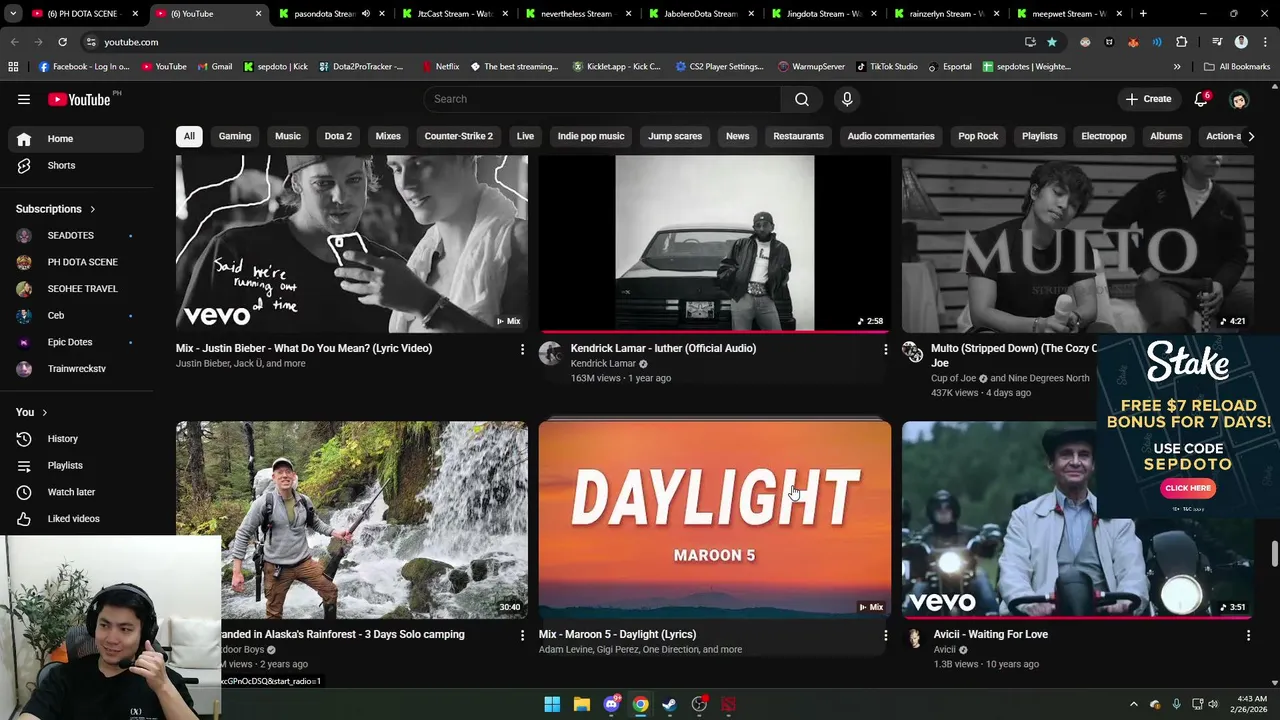Select the Dota 2 filter chip
This screenshot has width=1280, height=720.
[338, 136]
